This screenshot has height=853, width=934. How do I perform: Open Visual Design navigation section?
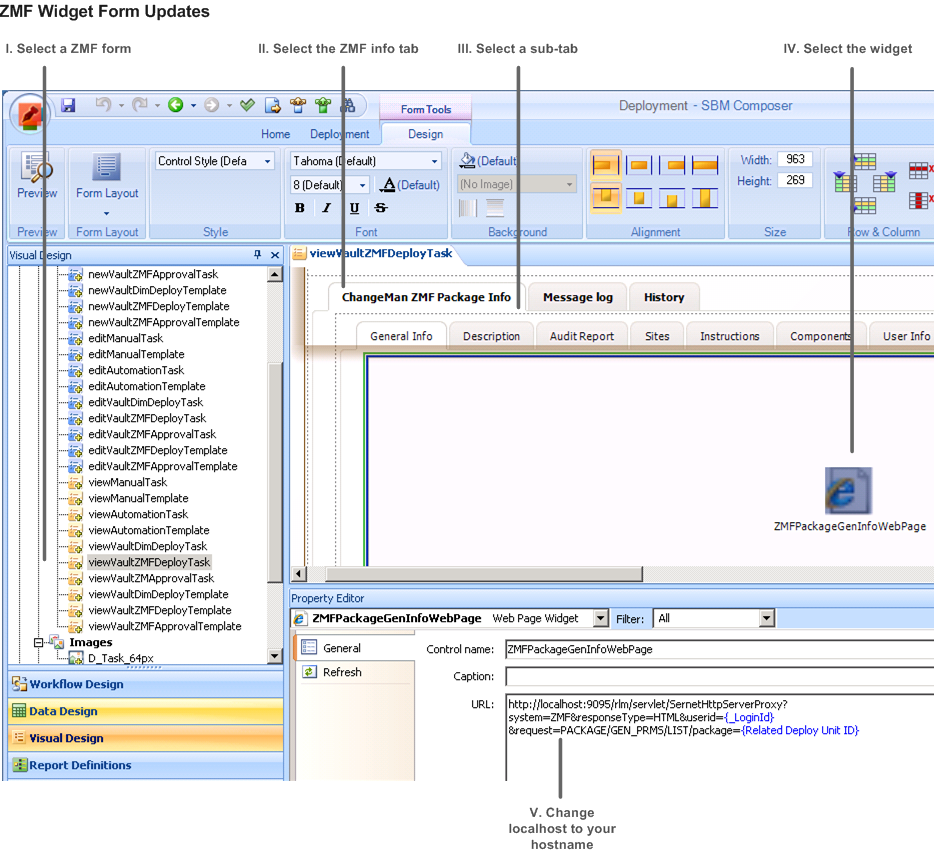coord(146,738)
